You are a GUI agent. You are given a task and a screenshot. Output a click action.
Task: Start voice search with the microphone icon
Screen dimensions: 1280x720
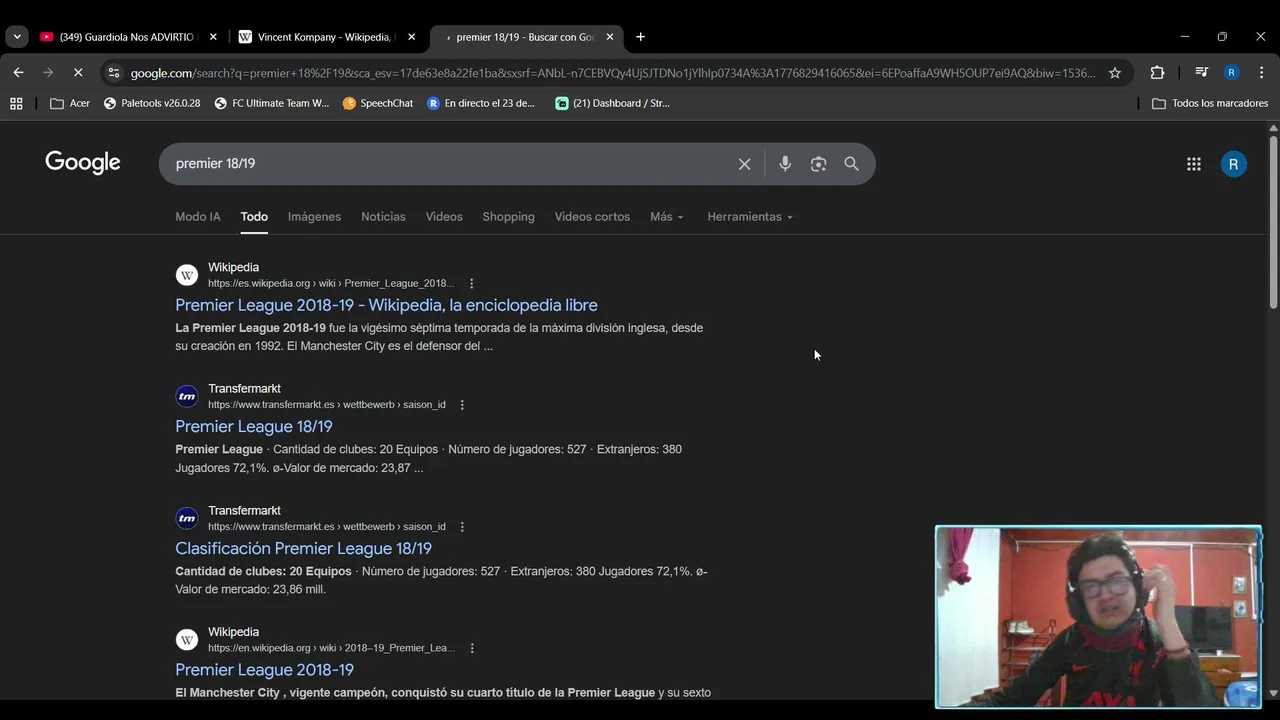(785, 164)
